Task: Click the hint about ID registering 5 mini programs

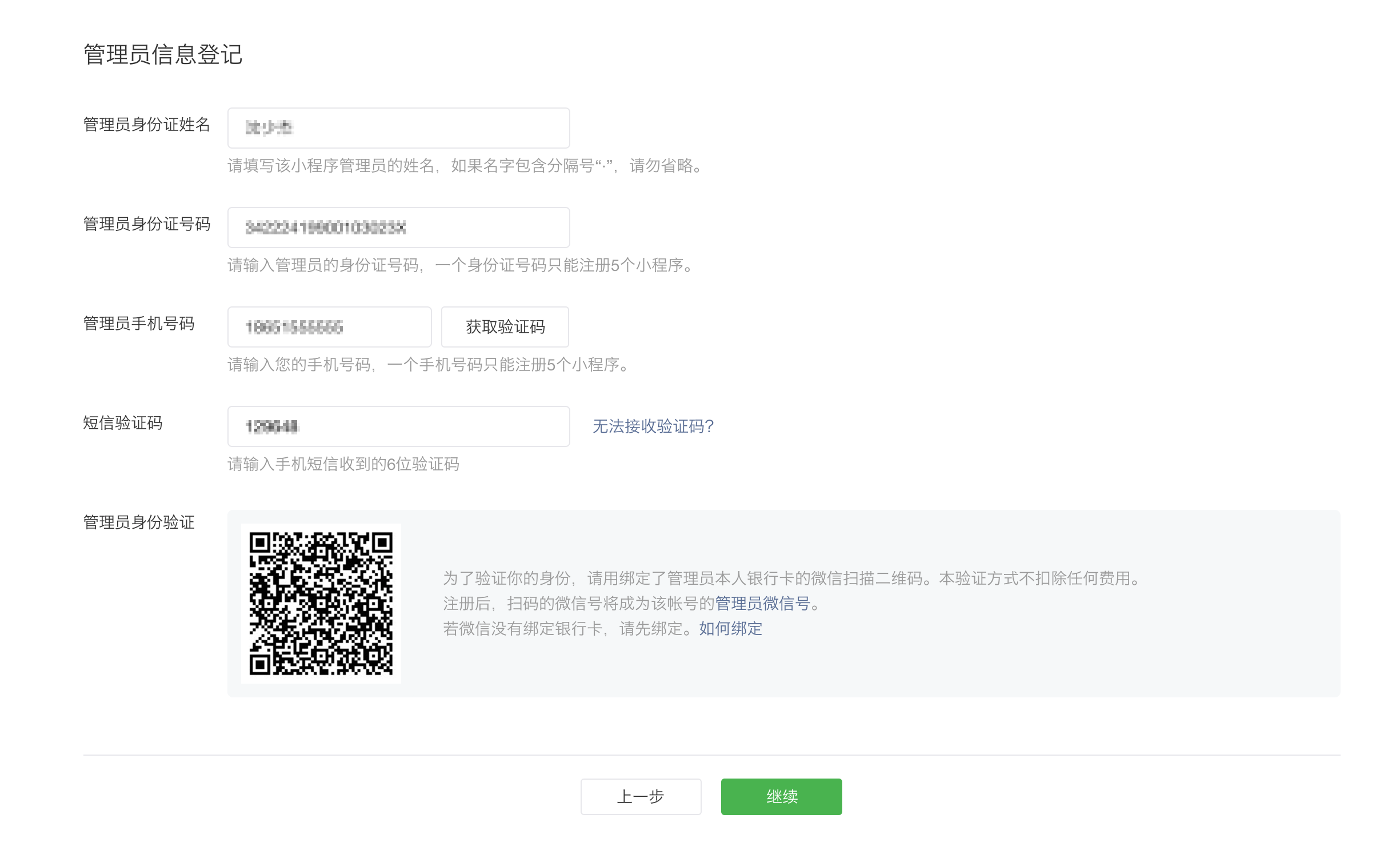Action: [x=461, y=265]
